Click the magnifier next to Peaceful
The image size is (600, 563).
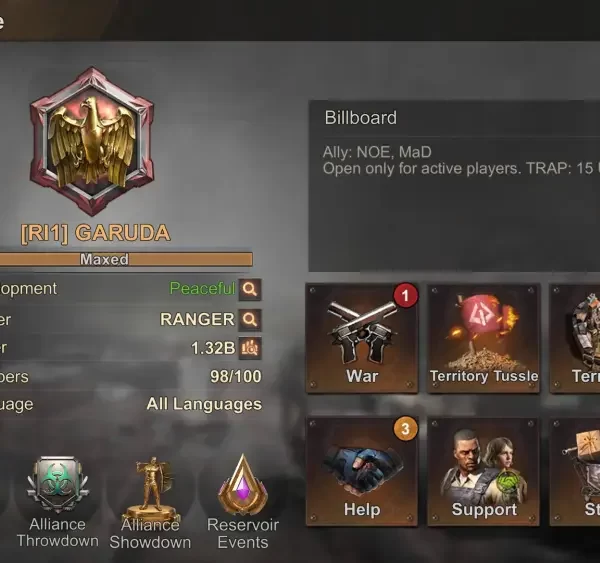point(250,289)
